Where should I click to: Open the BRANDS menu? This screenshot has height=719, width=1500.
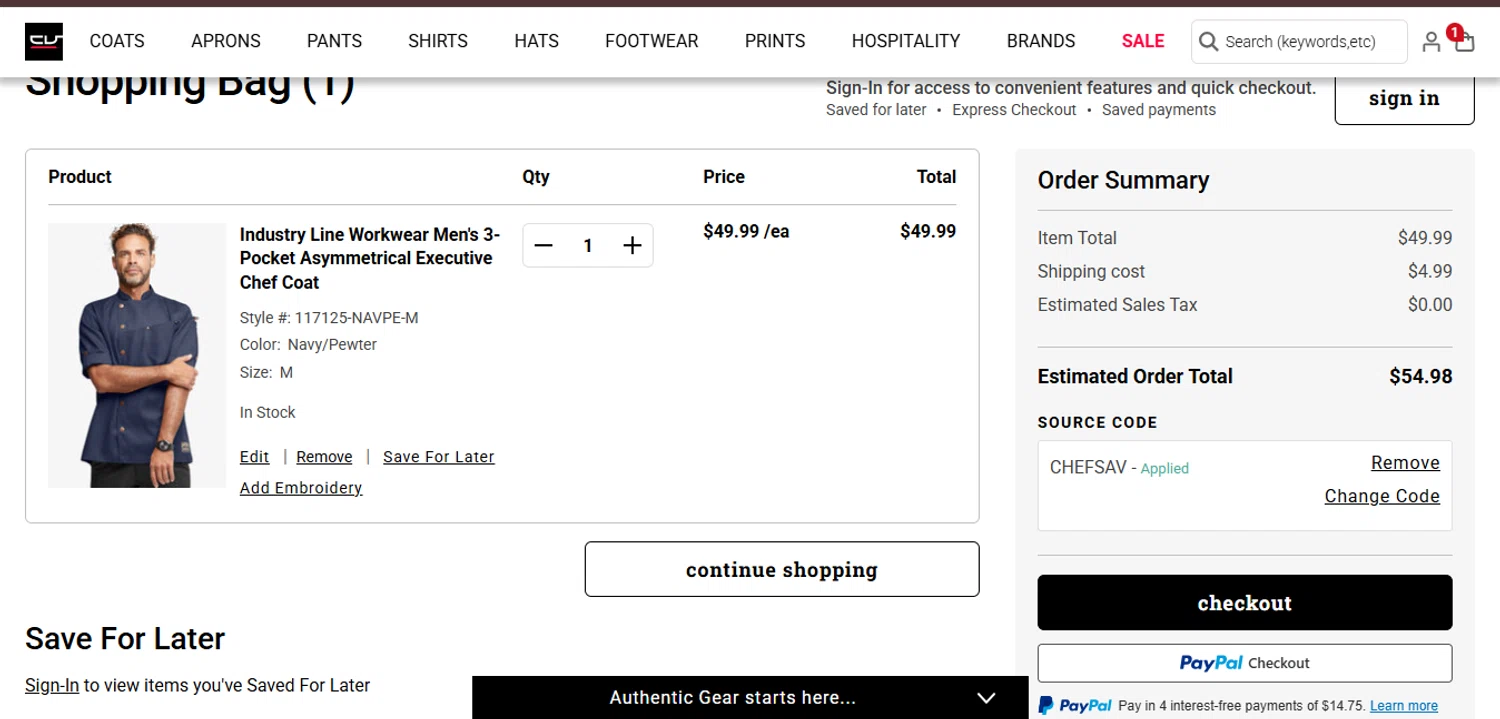click(x=1041, y=41)
